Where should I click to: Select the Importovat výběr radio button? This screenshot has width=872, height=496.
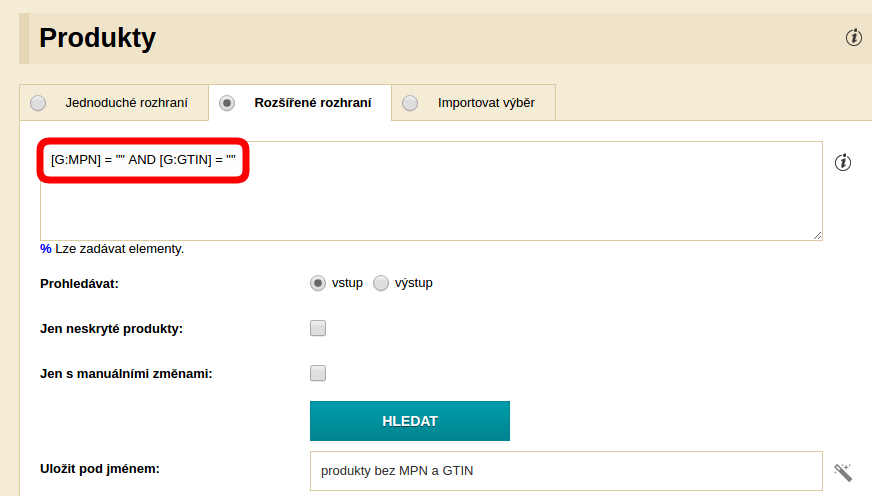pos(410,103)
